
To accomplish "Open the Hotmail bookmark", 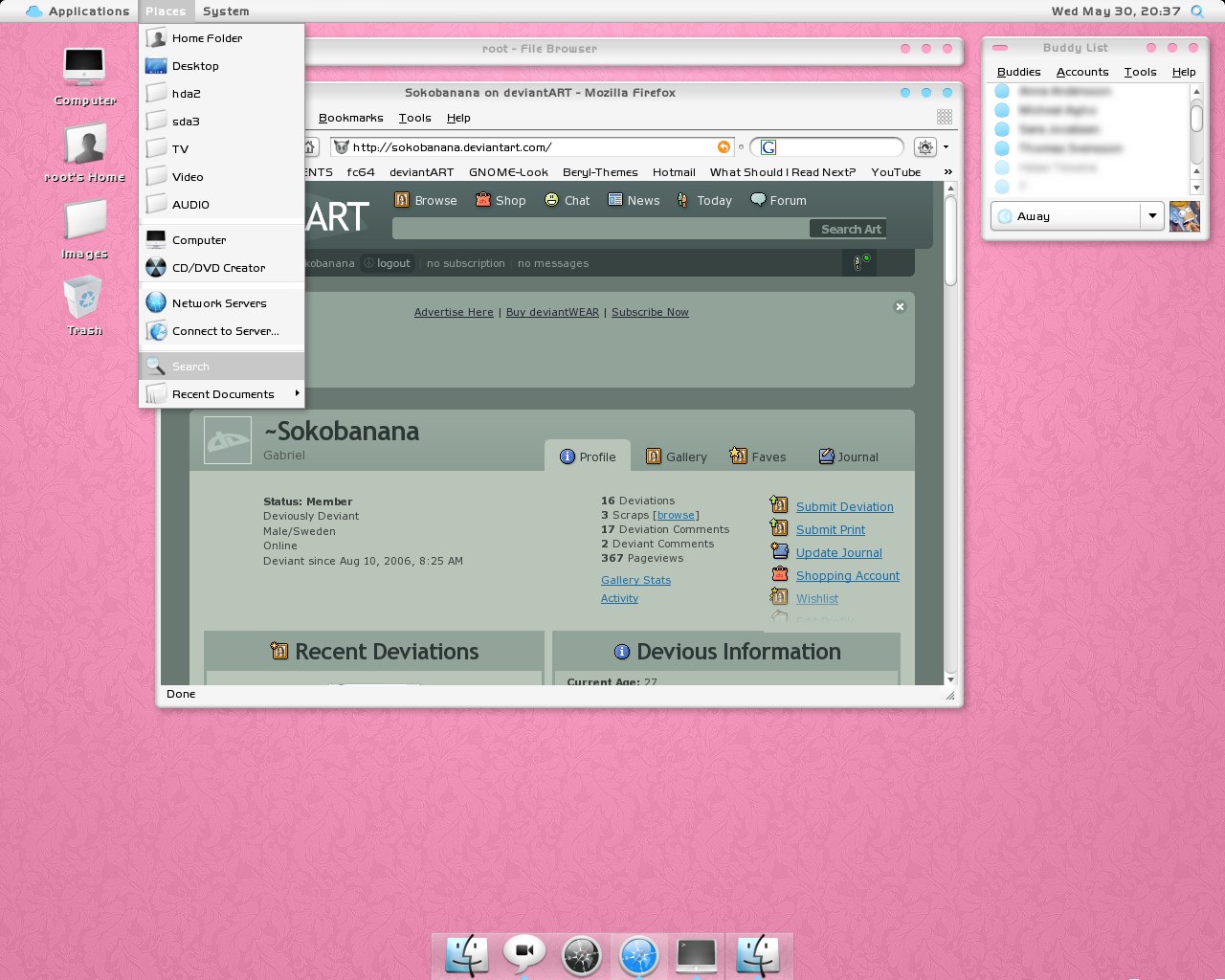I will (x=674, y=172).
